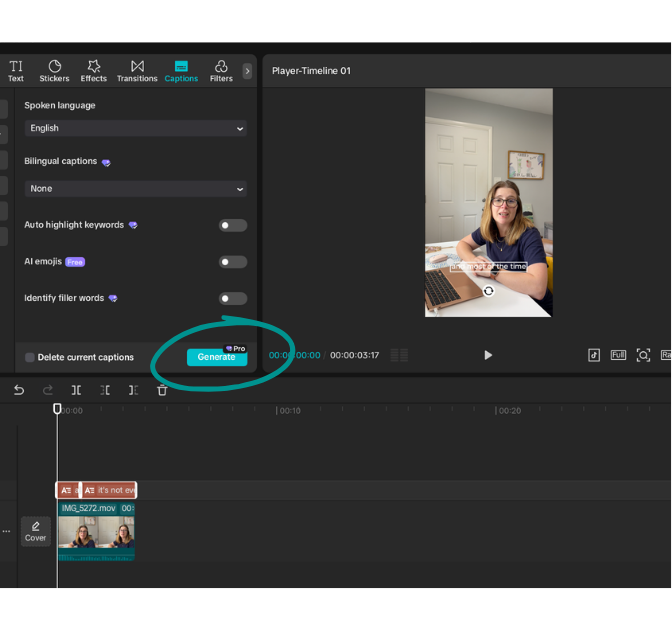The width and height of the screenshot is (672, 630).
Task: Toggle Identify filler words switch
Action: (233, 298)
